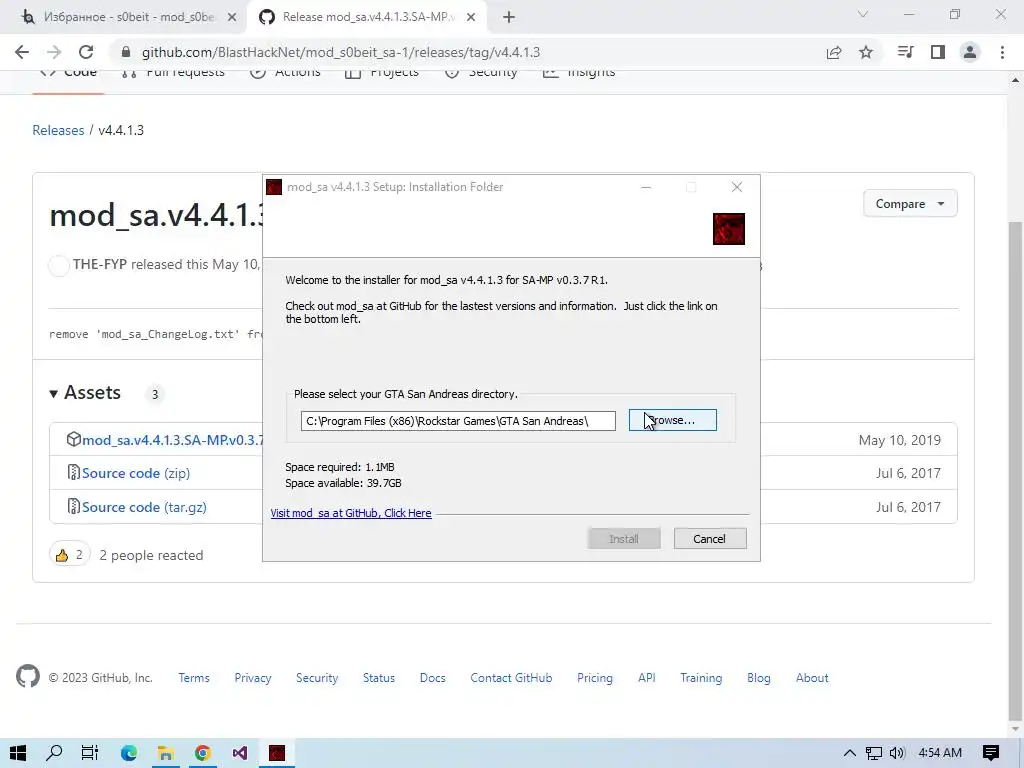This screenshot has width=1024, height=768.
Task: Select the Release mod_sa.v4.4.1.3 tab
Action: 366,17
